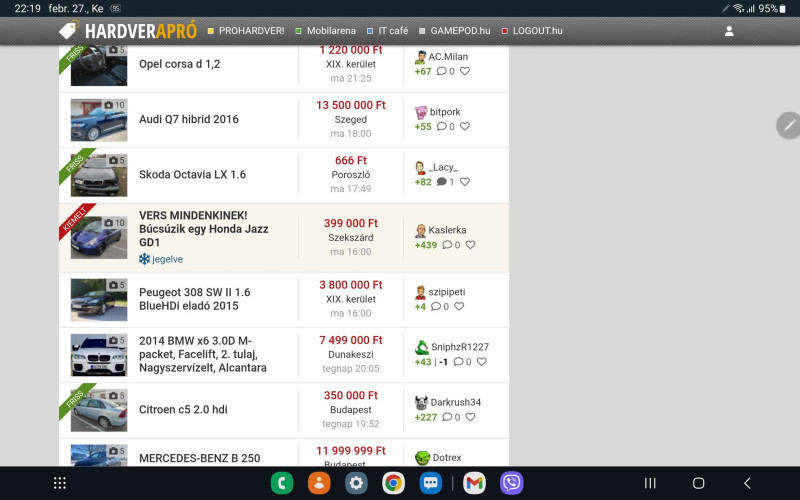The width and height of the screenshot is (800, 500).
Task: Open the Mobilarena site link
Action: (326, 31)
